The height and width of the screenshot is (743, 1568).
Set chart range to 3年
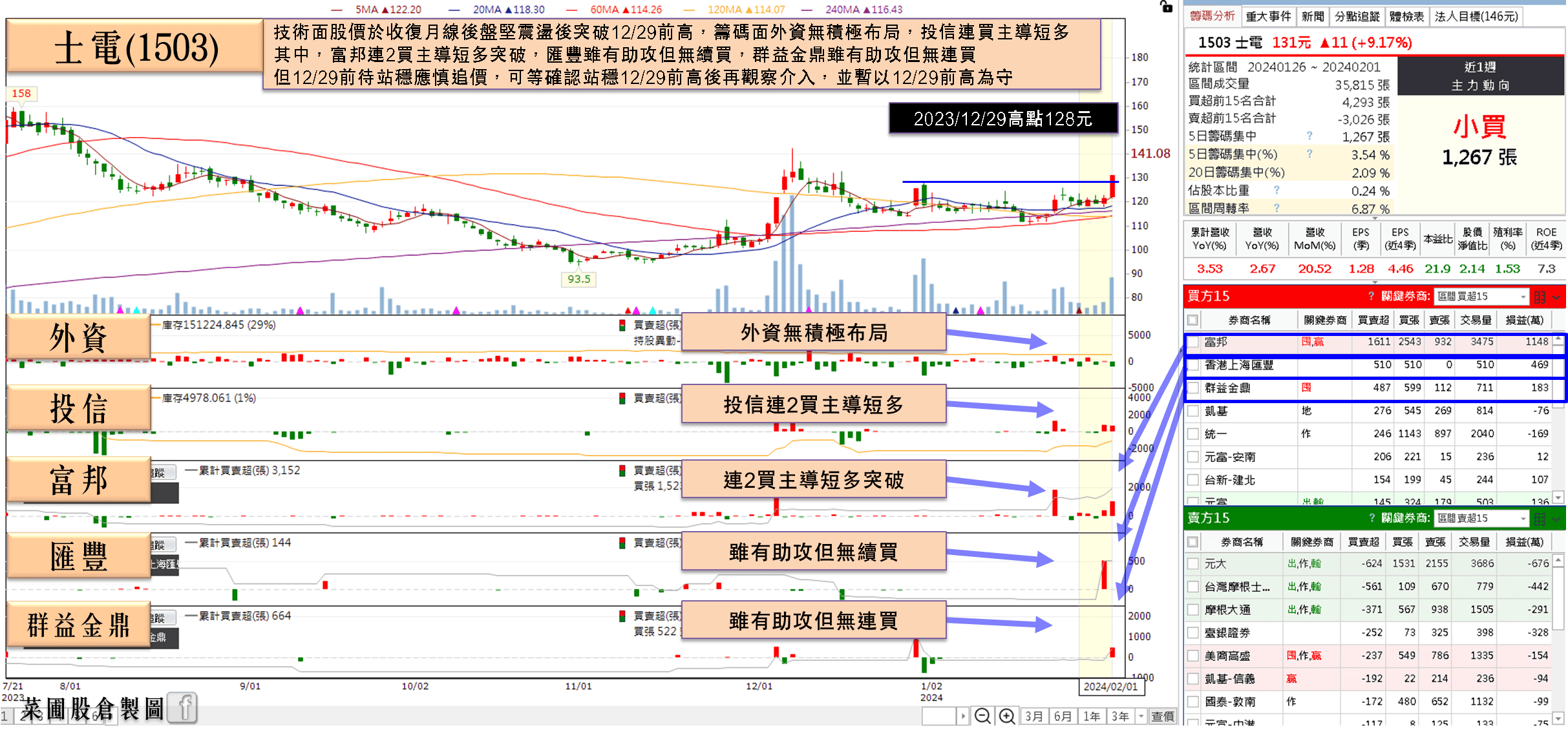[x=1120, y=716]
